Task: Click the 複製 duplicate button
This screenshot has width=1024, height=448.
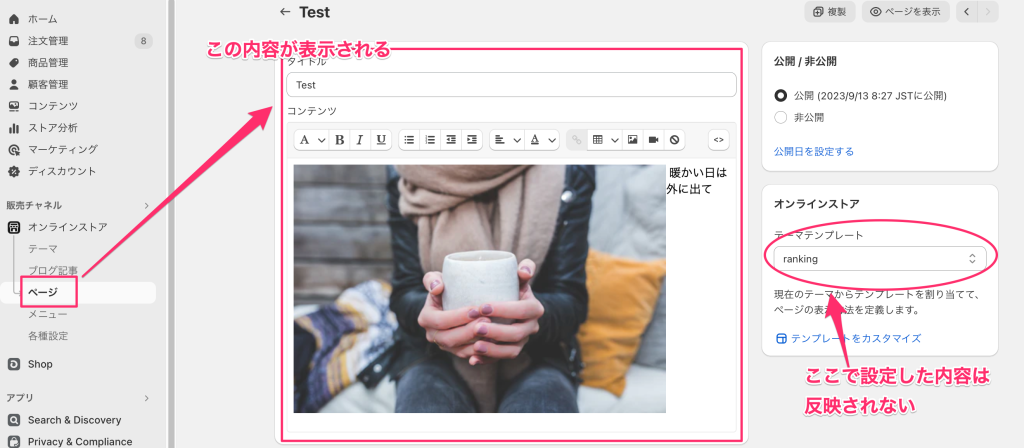Action: [830, 12]
